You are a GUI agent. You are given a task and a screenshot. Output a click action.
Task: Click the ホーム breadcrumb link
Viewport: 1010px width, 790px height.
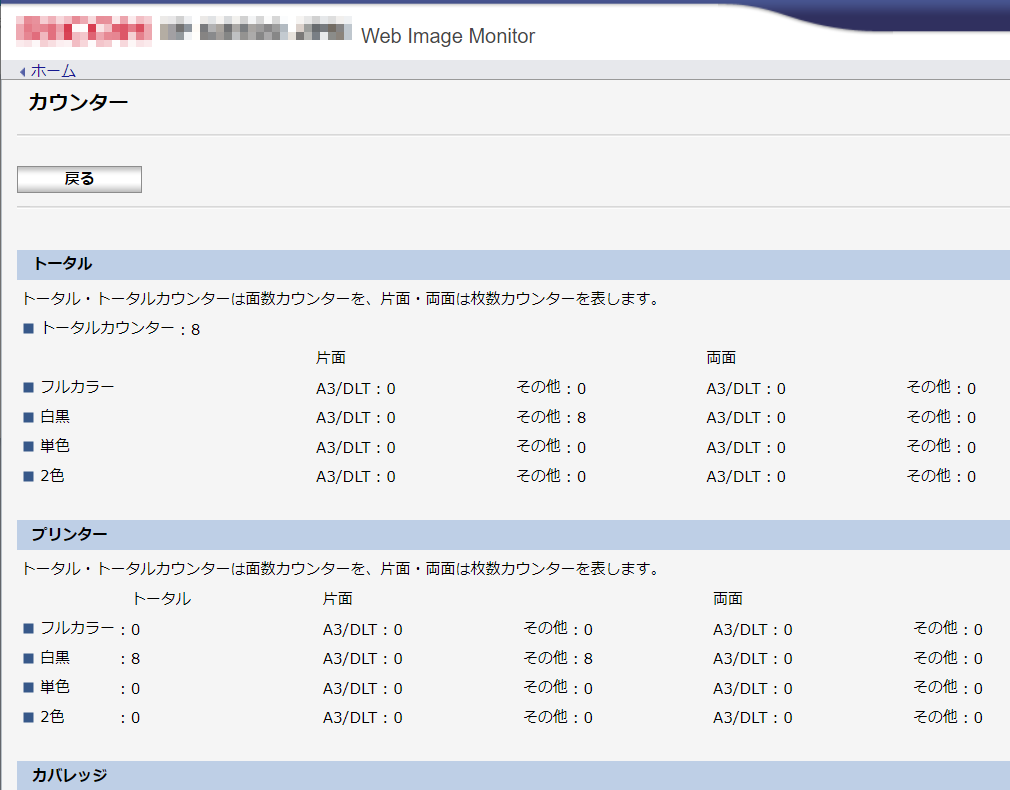coord(53,71)
